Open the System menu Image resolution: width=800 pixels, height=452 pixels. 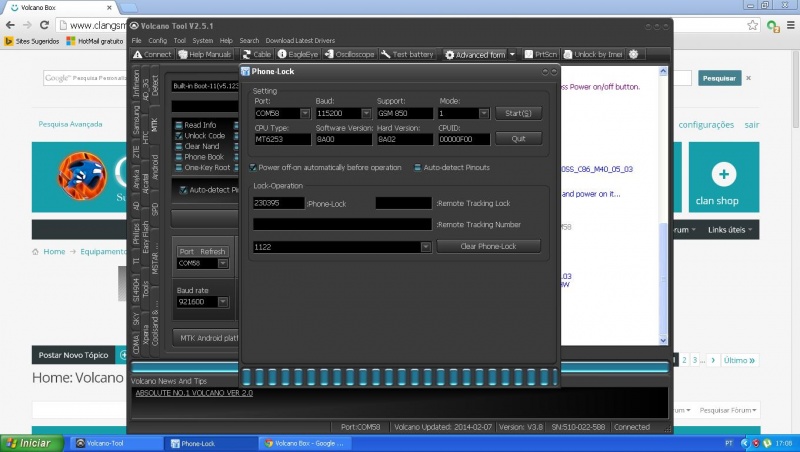tap(203, 41)
